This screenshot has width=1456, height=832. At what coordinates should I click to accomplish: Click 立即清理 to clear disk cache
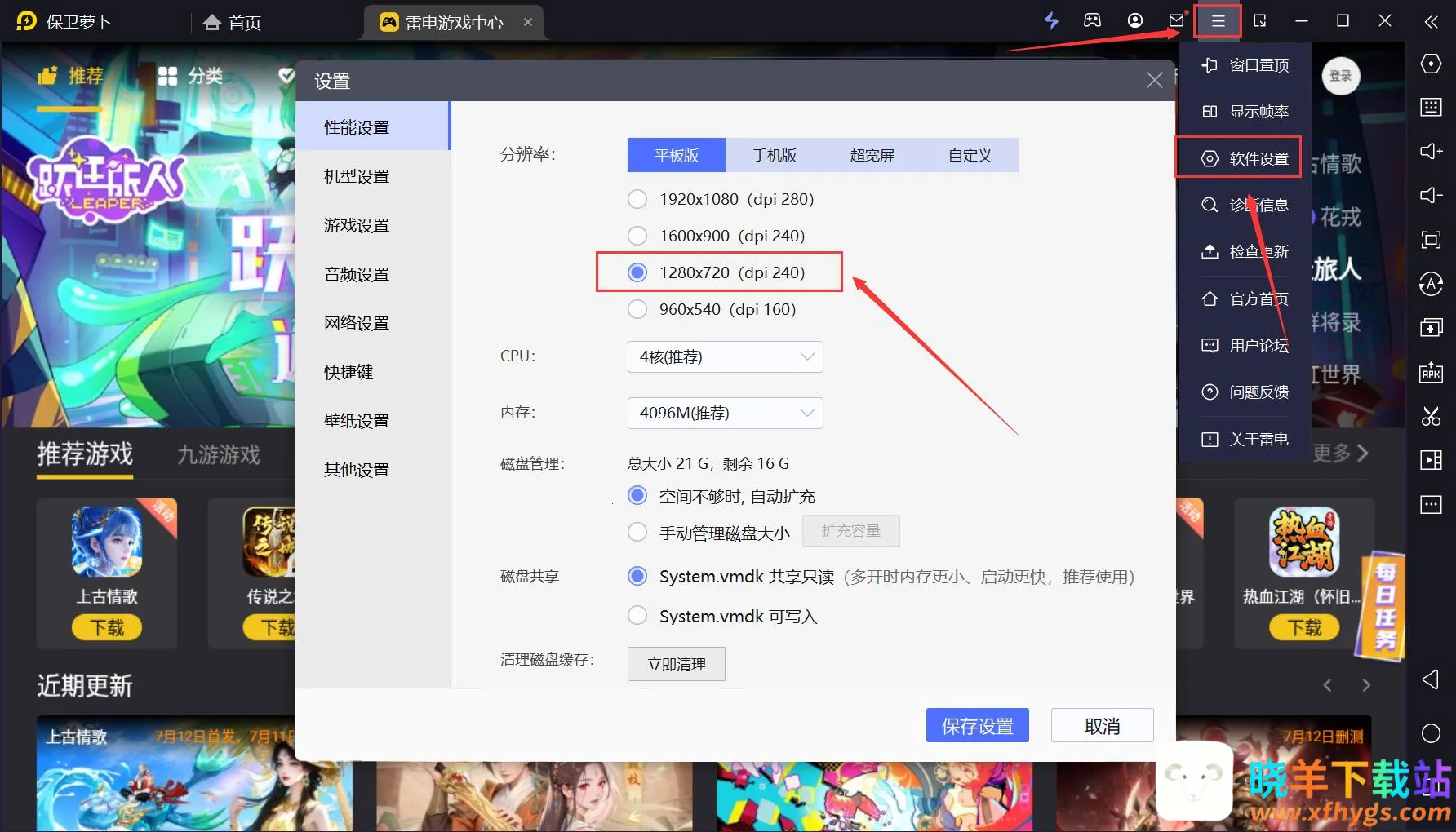676,664
